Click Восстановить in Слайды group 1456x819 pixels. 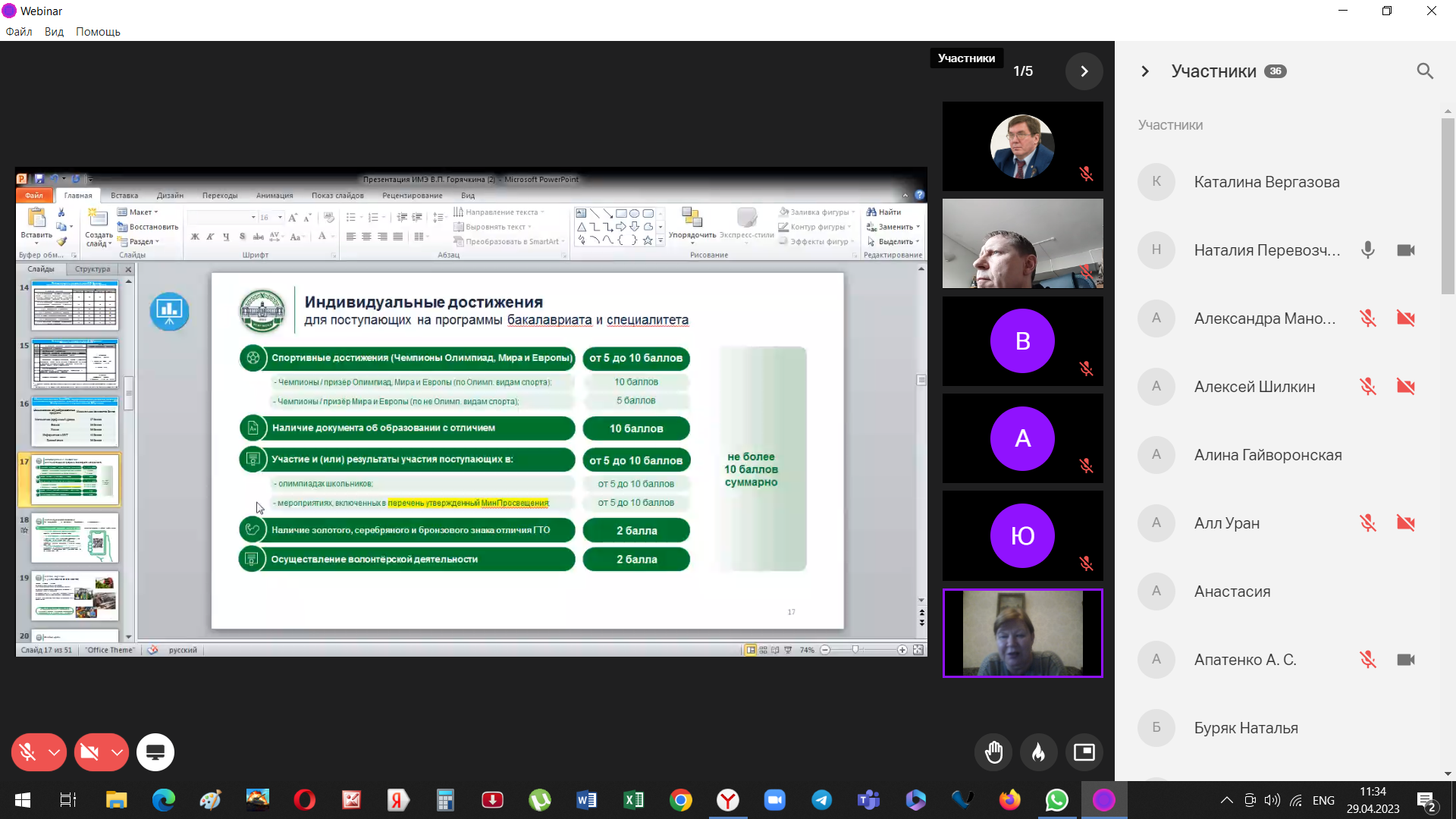point(149,227)
